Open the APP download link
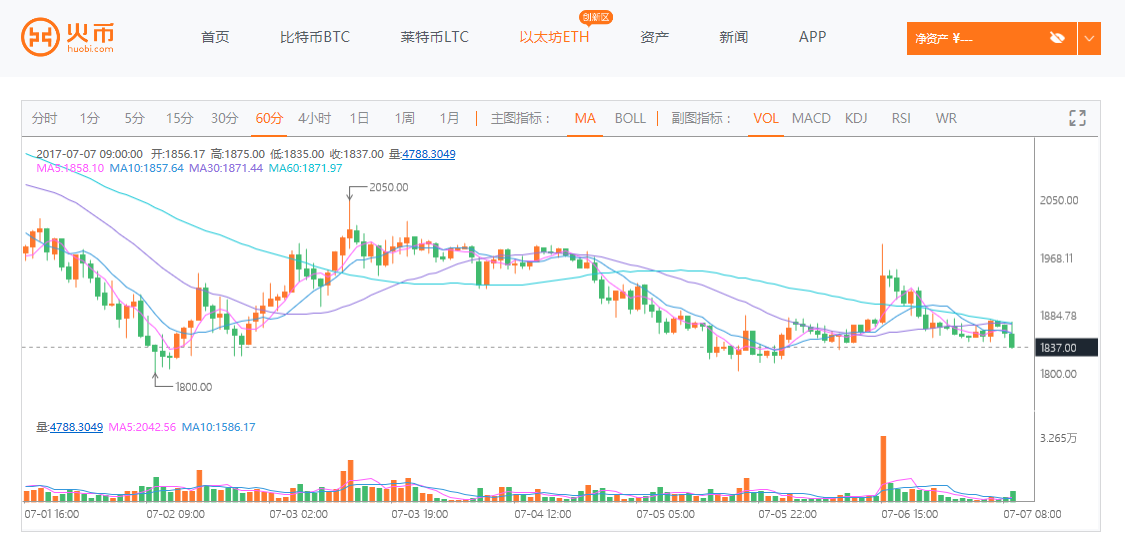The width and height of the screenshot is (1125, 551). (x=812, y=37)
